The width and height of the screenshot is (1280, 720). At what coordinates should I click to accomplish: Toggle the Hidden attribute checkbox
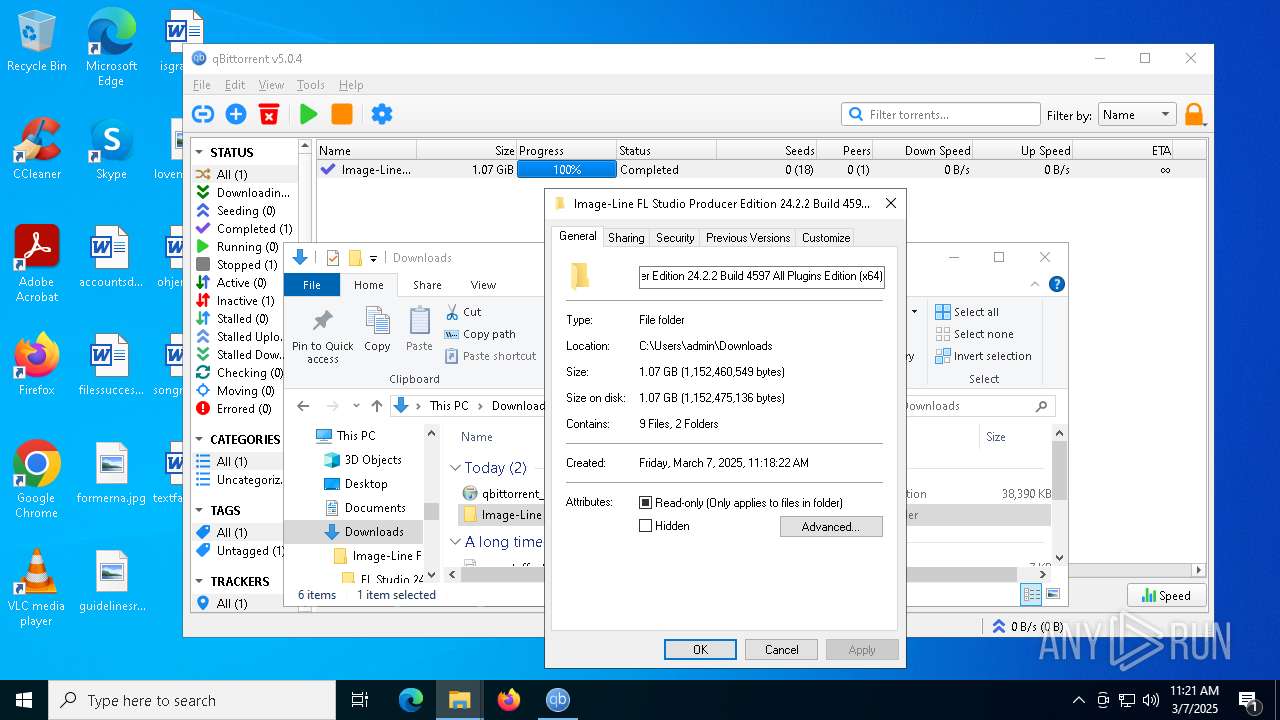click(646, 526)
